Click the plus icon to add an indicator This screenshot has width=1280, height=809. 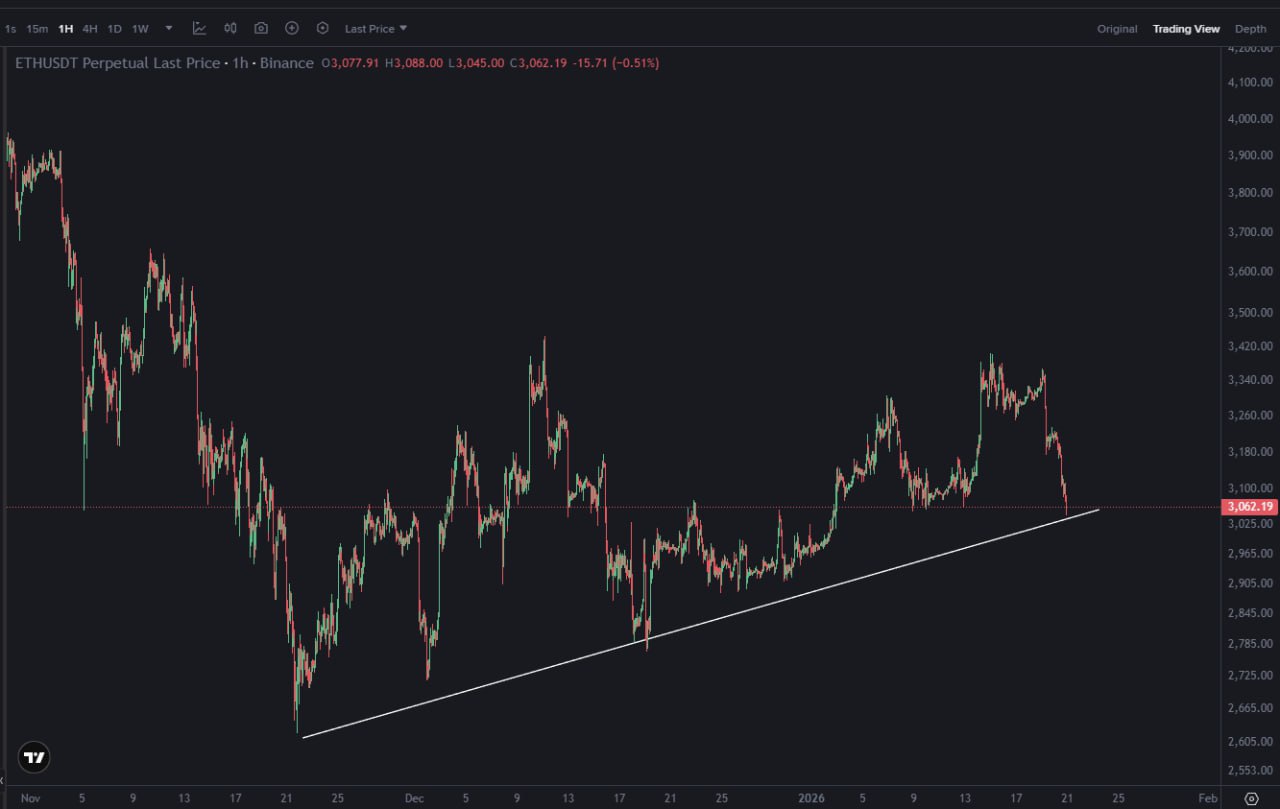(x=291, y=28)
